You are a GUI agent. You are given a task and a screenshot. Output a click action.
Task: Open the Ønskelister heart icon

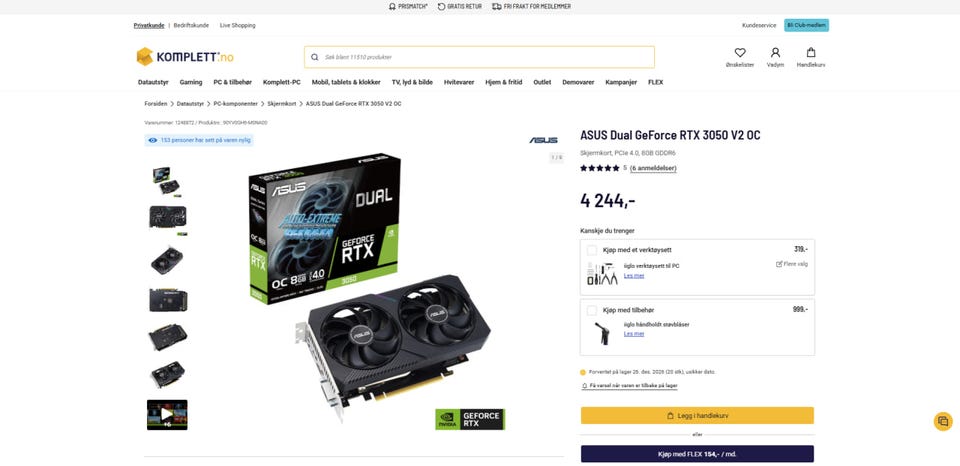740,53
